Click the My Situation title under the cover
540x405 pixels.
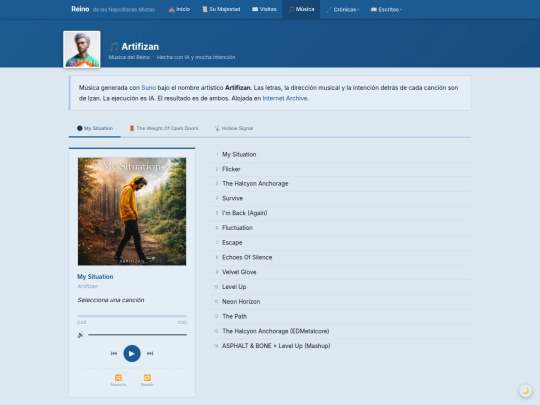click(95, 277)
